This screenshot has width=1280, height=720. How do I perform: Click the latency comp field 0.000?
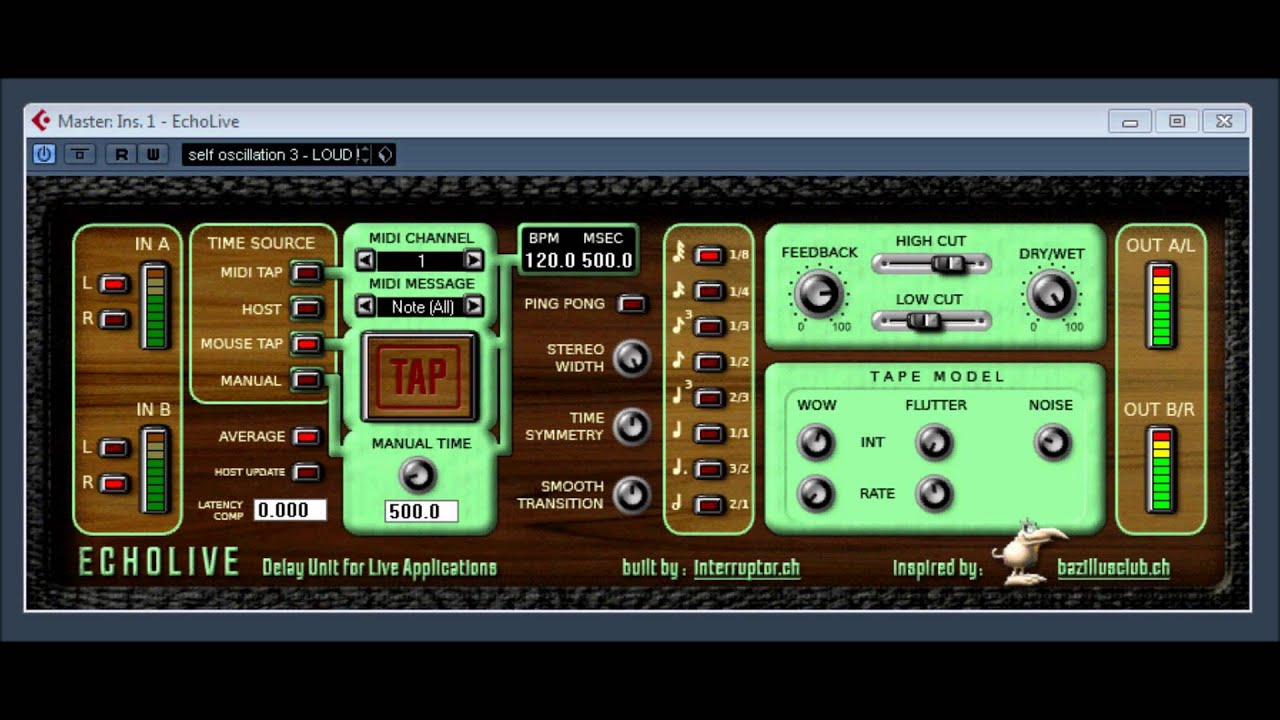289,510
